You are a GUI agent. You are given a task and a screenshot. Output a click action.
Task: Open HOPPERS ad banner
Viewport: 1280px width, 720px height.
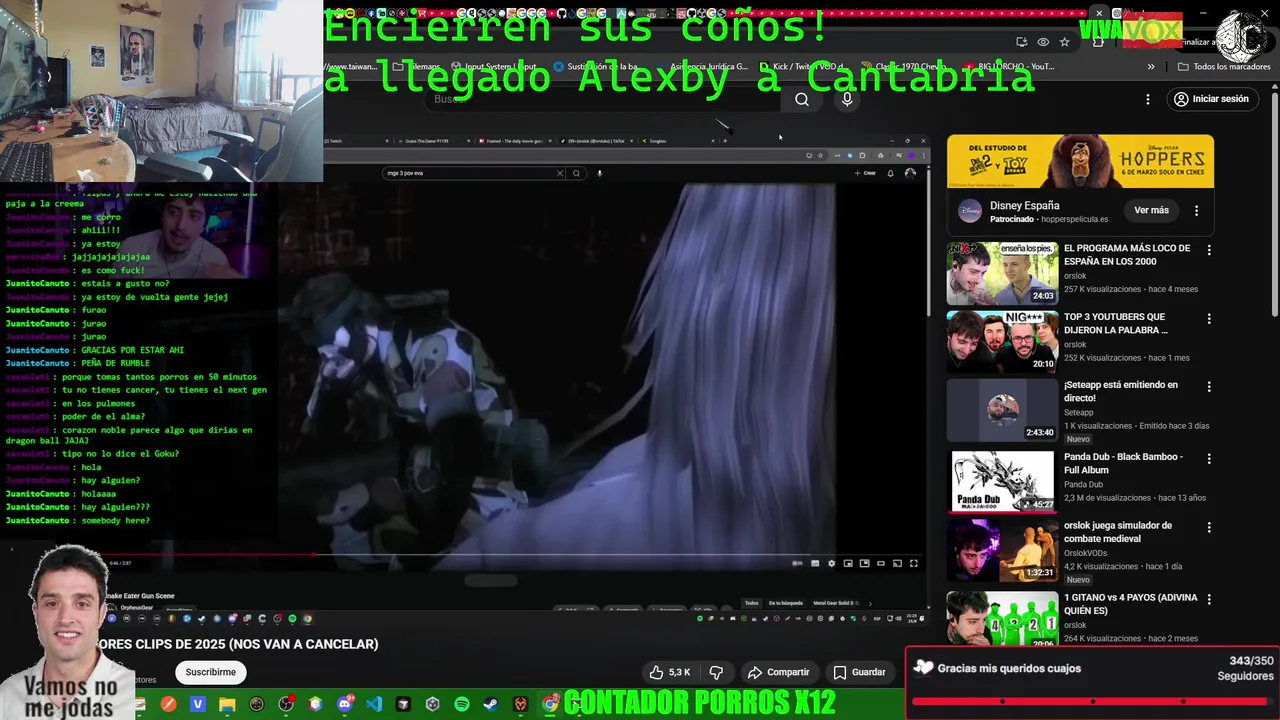pyautogui.click(x=1080, y=161)
